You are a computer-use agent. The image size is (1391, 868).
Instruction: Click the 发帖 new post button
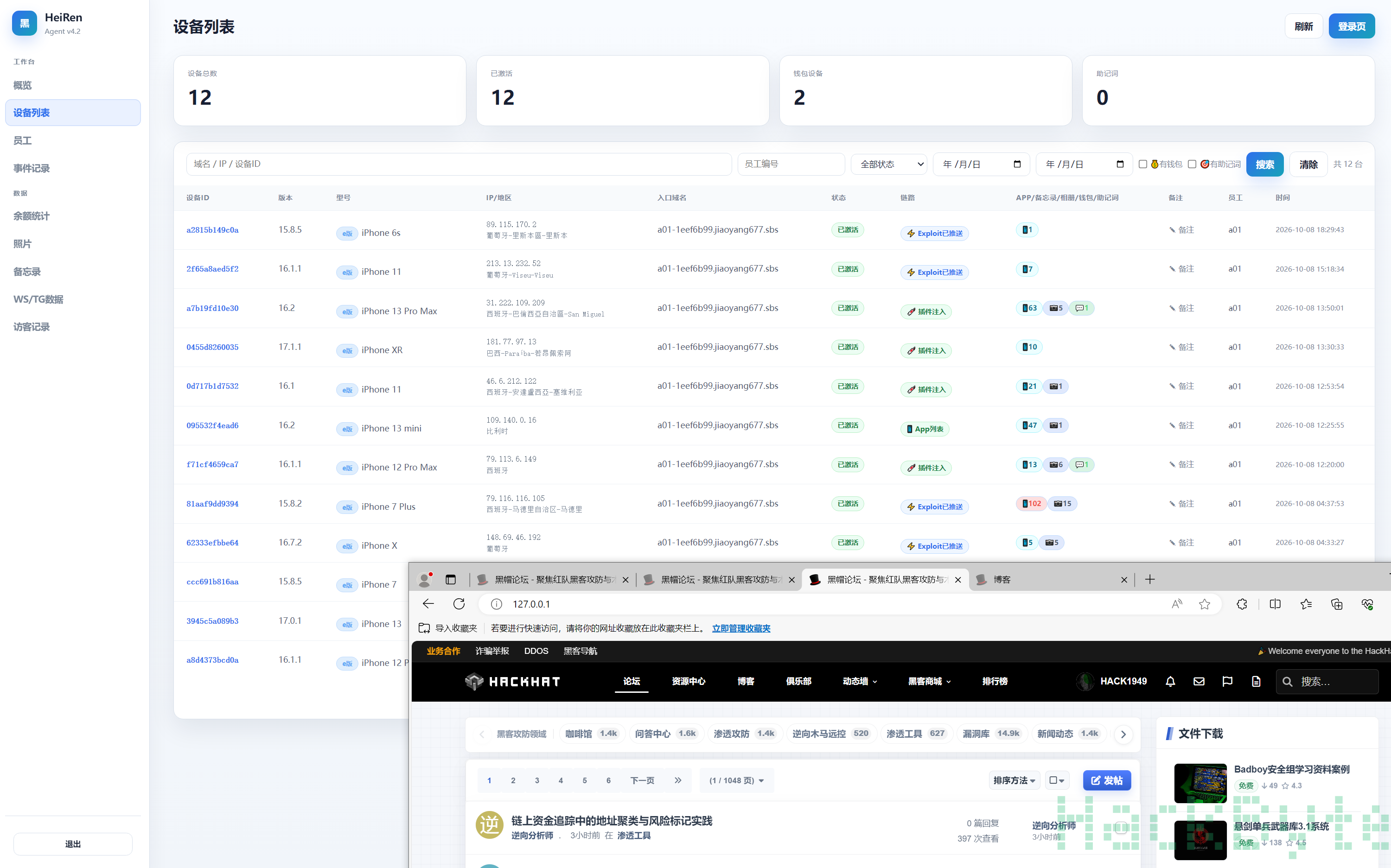tap(1107, 780)
